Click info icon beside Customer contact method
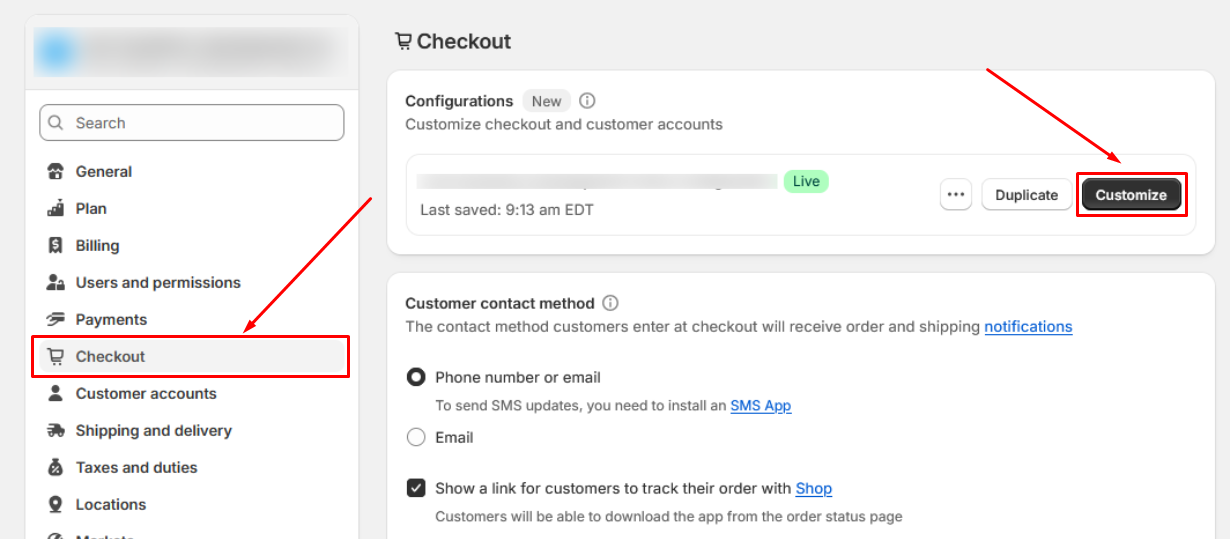 [x=610, y=303]
